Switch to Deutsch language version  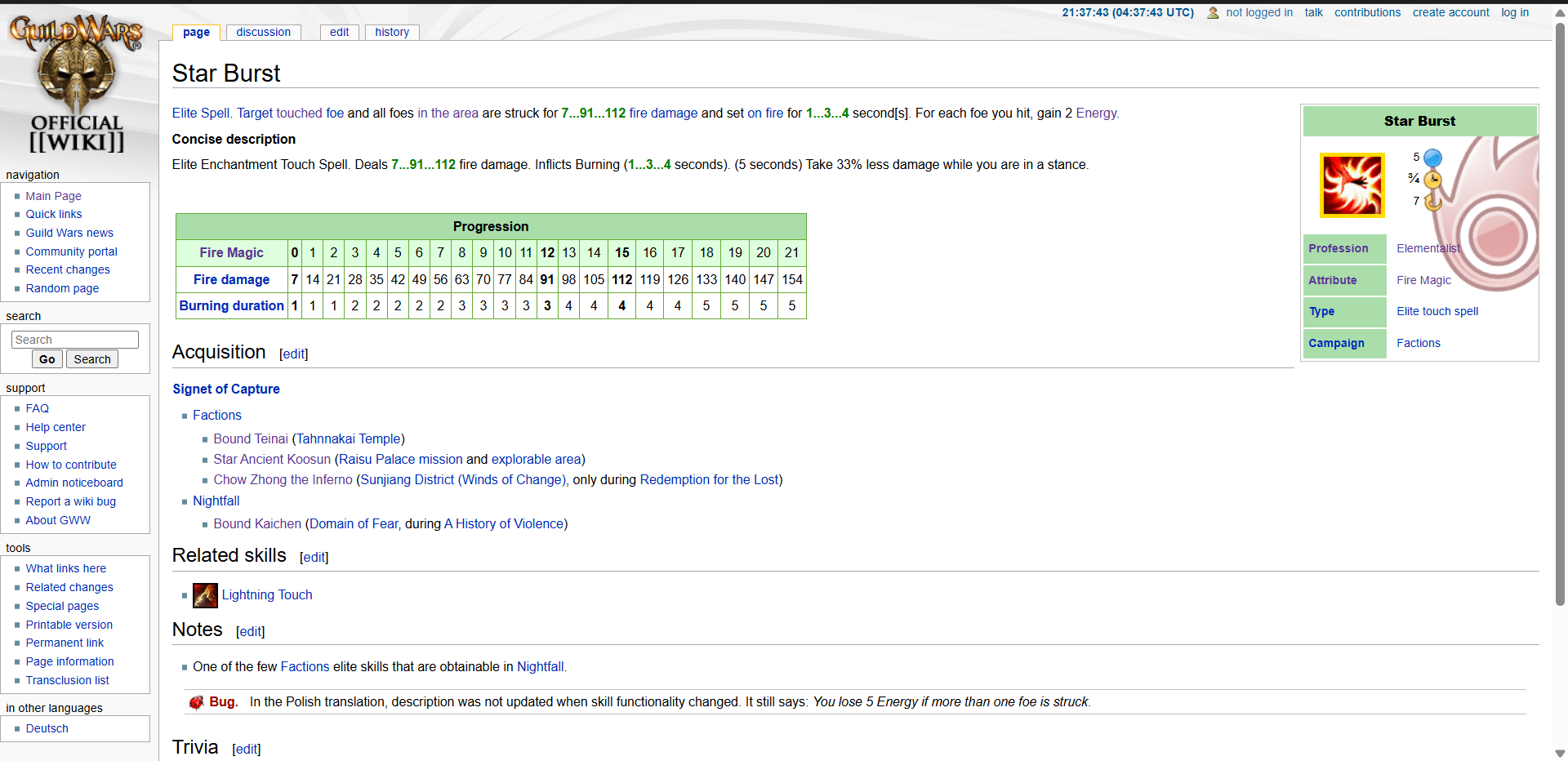coord(47,728)
